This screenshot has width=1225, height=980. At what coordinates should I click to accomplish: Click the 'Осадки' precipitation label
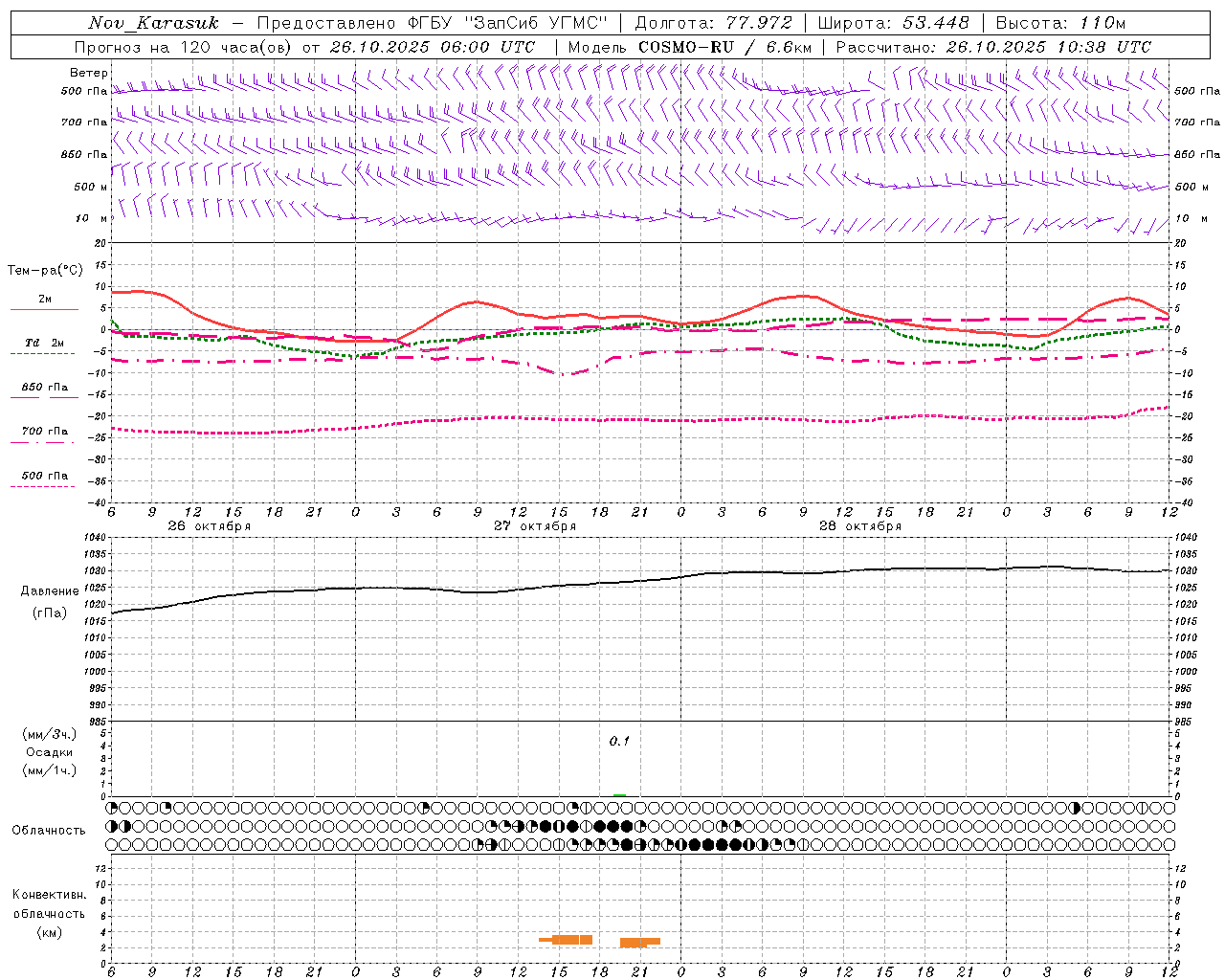click(x=49, y=752)
